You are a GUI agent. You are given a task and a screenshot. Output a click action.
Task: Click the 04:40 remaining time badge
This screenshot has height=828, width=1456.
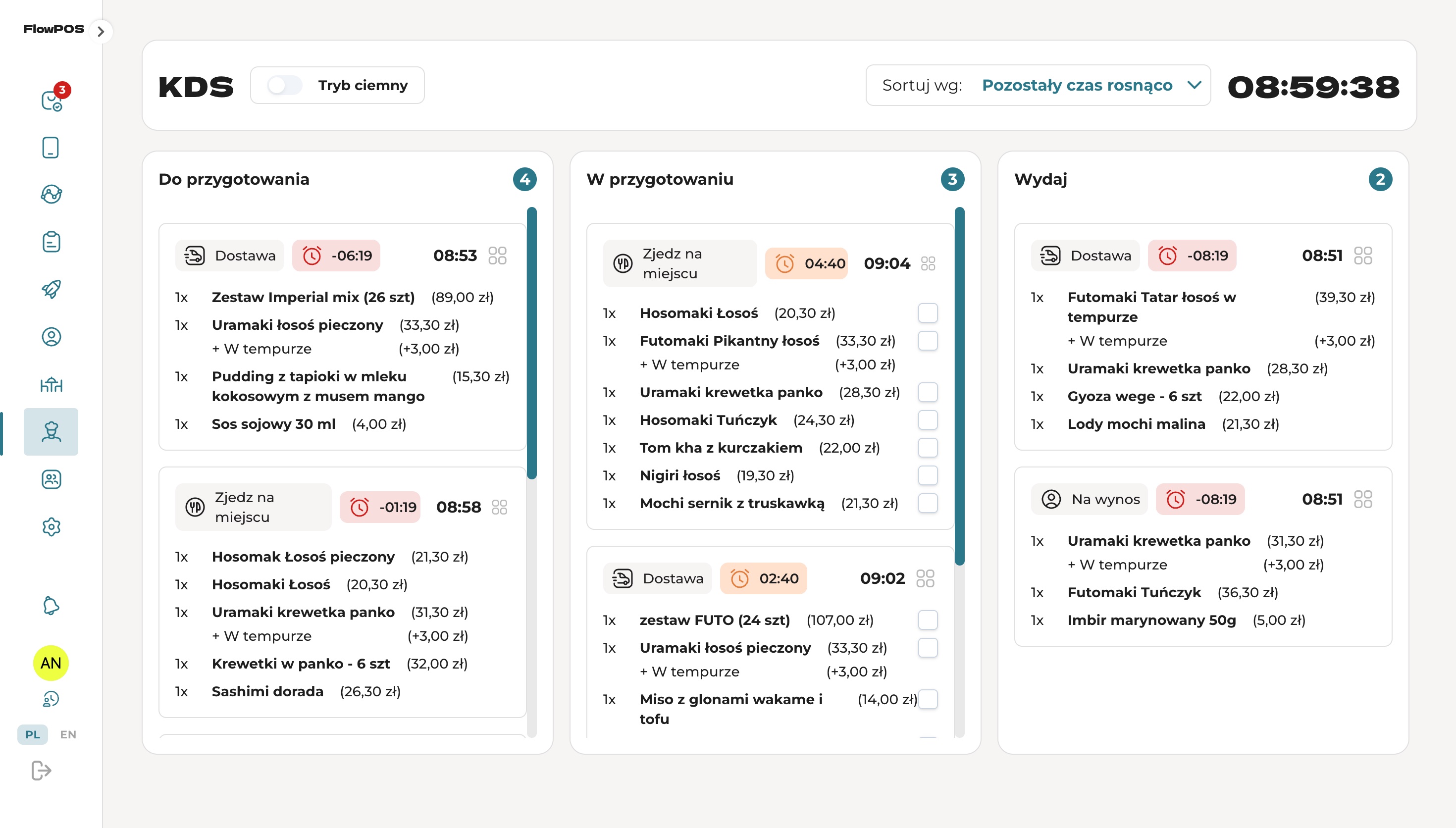click(806, 263)
